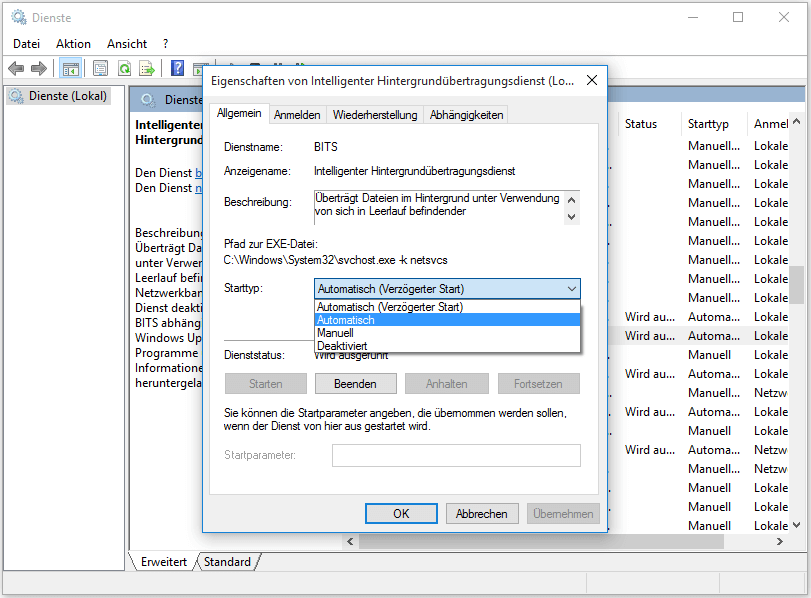Open the Datei menu
Viewport: 811px width, 598px height.
pos(26,44)
